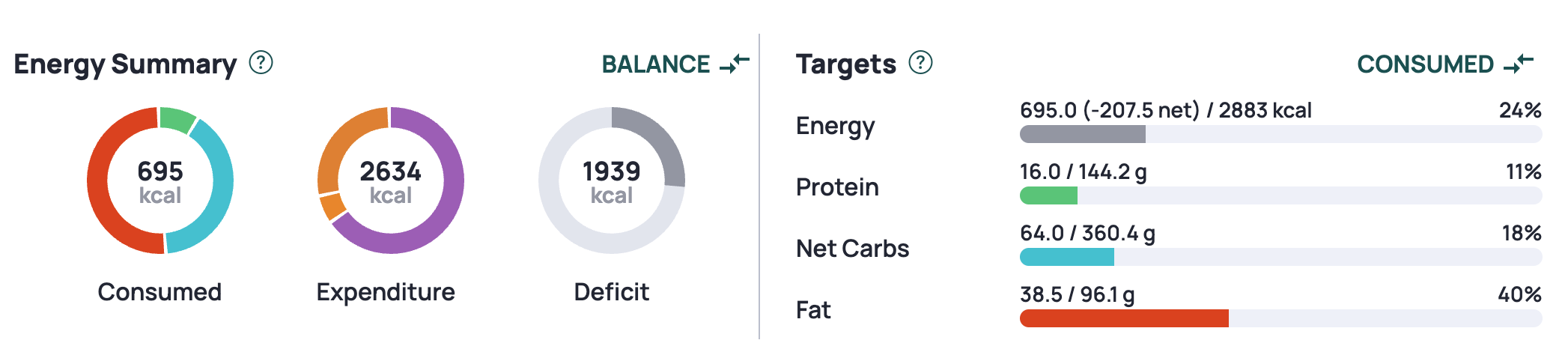Select the Deficit donut chart
This screenshot has width=1568, height=358.
(x=612, y=180)
